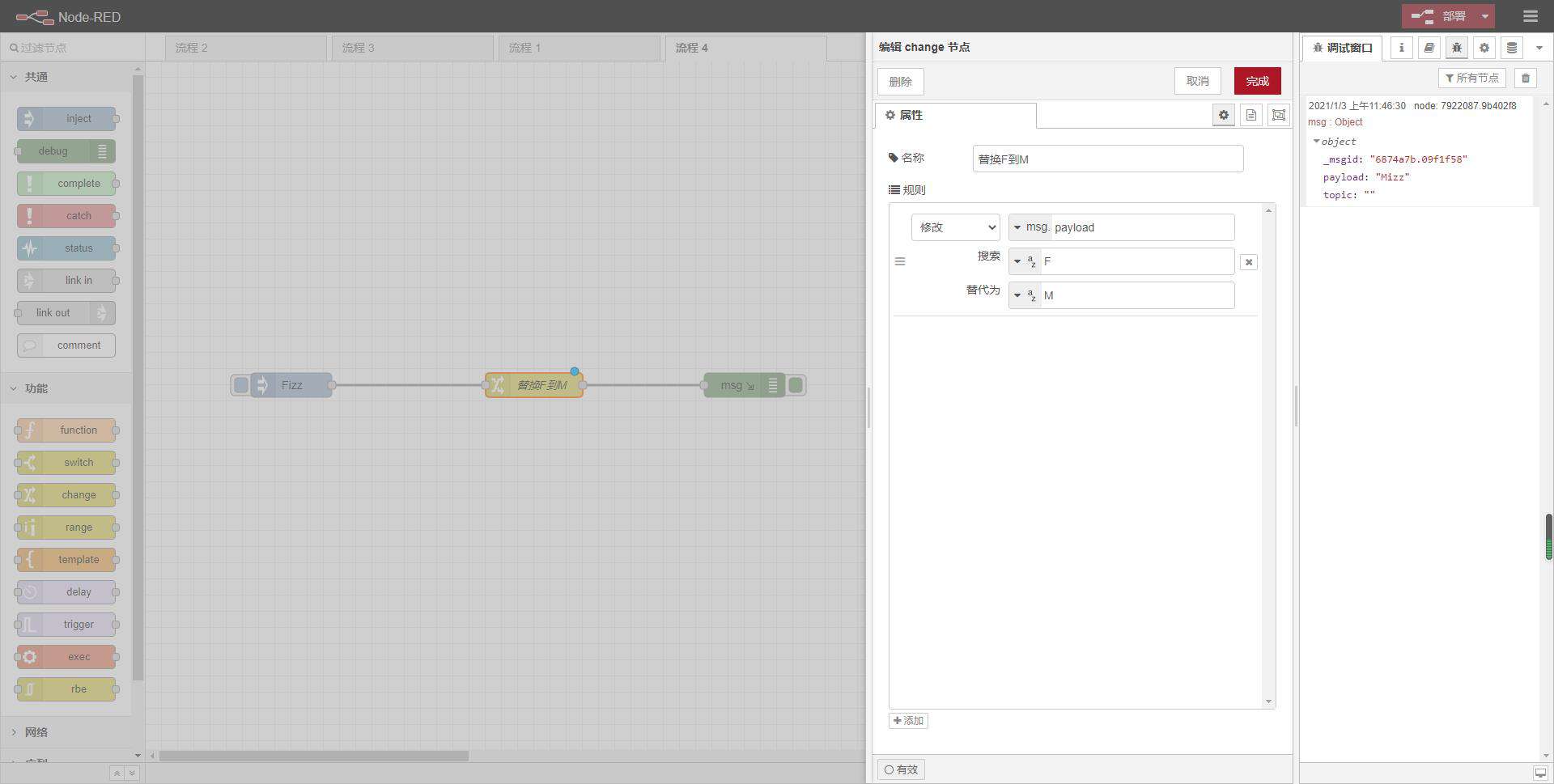Select the range node in palette
This screenshot has width=1554, height=784.
point(66,528)
